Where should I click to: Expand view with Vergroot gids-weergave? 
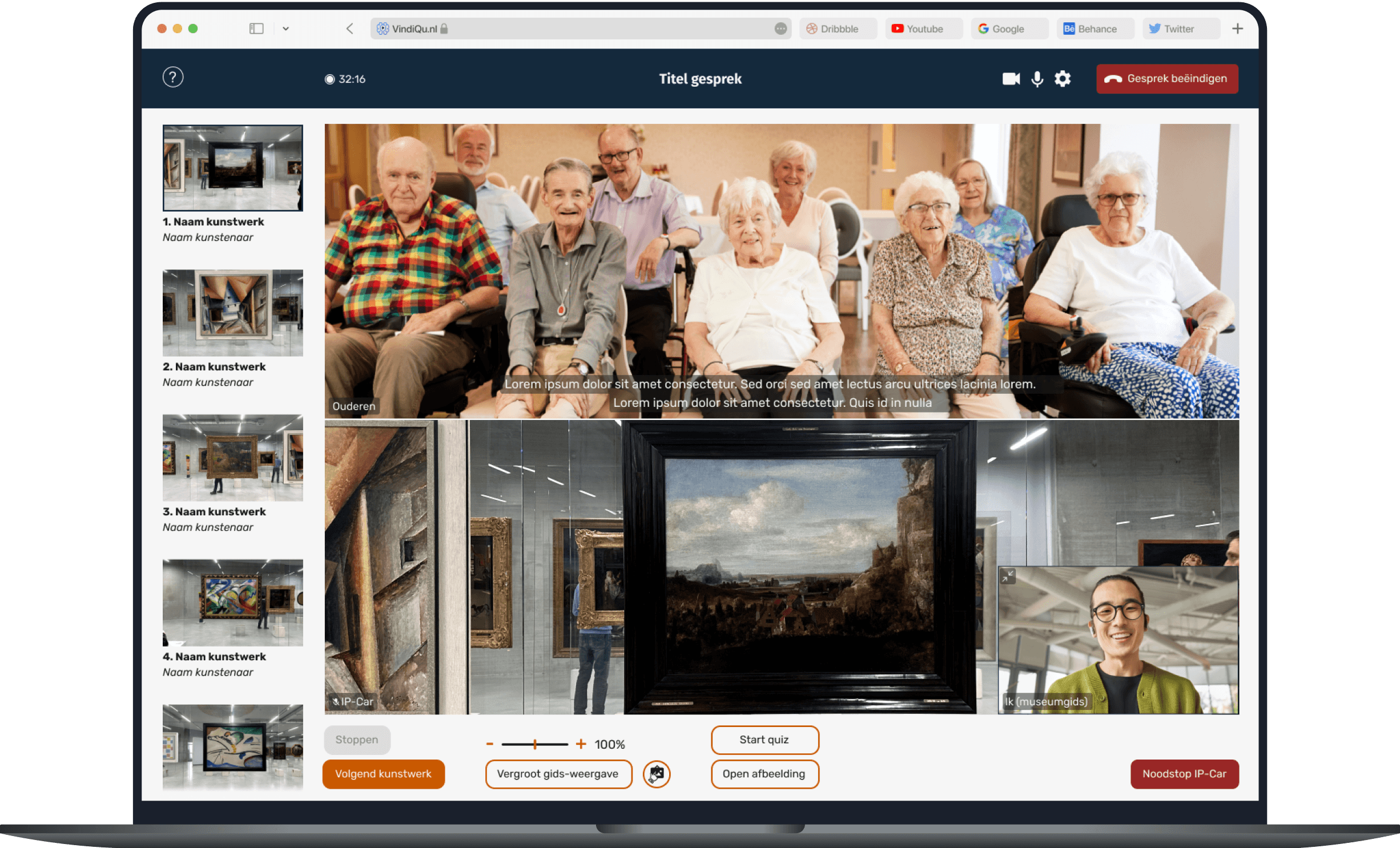(x=558, y=774)
